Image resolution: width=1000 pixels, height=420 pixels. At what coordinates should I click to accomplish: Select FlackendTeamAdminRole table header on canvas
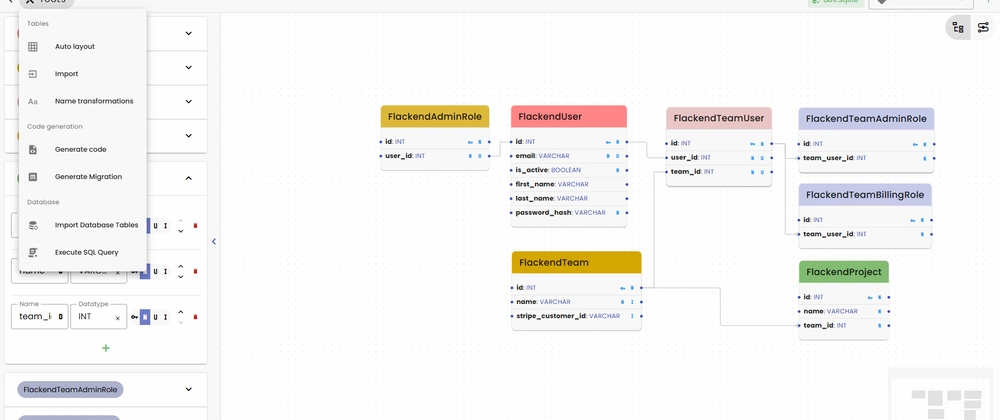click(x=866, y=119)
